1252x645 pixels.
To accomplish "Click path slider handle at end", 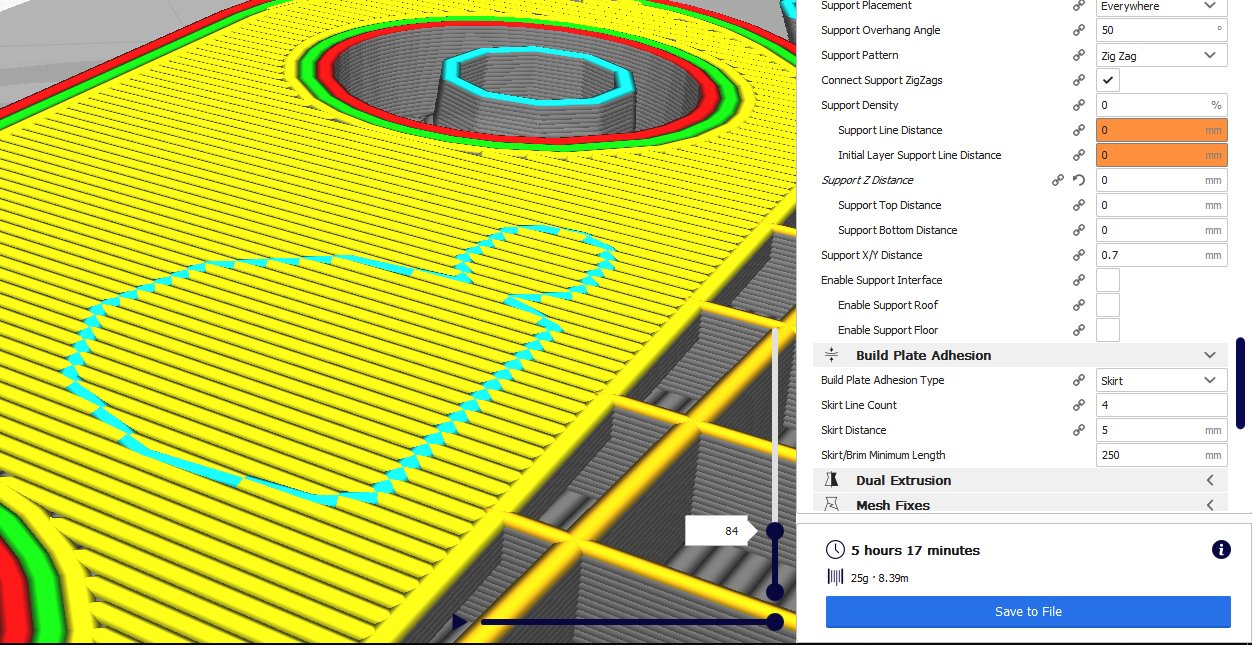I will click(x=774, y=622).
